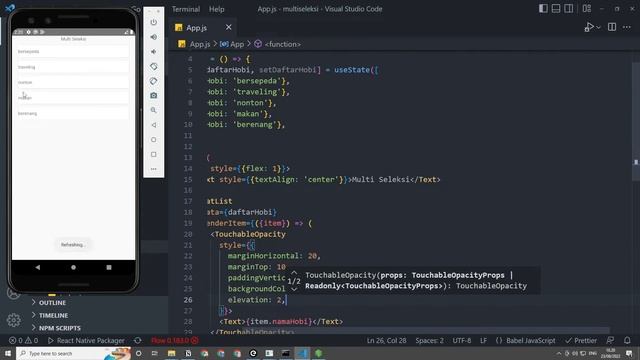Click the Run code play icon
The width and height of the screenshot is (640, 360).
click(x=588, y=27)
